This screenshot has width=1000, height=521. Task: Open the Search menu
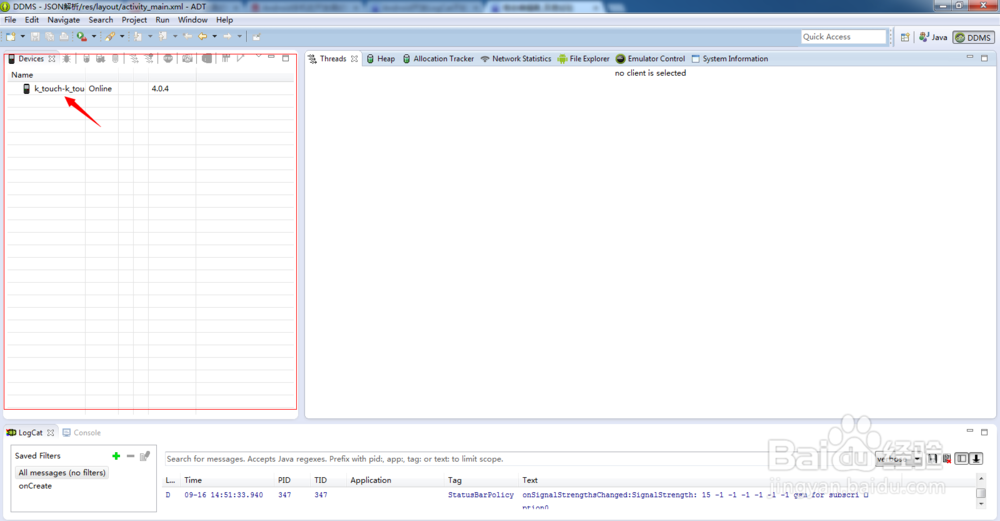pos(101,20)
